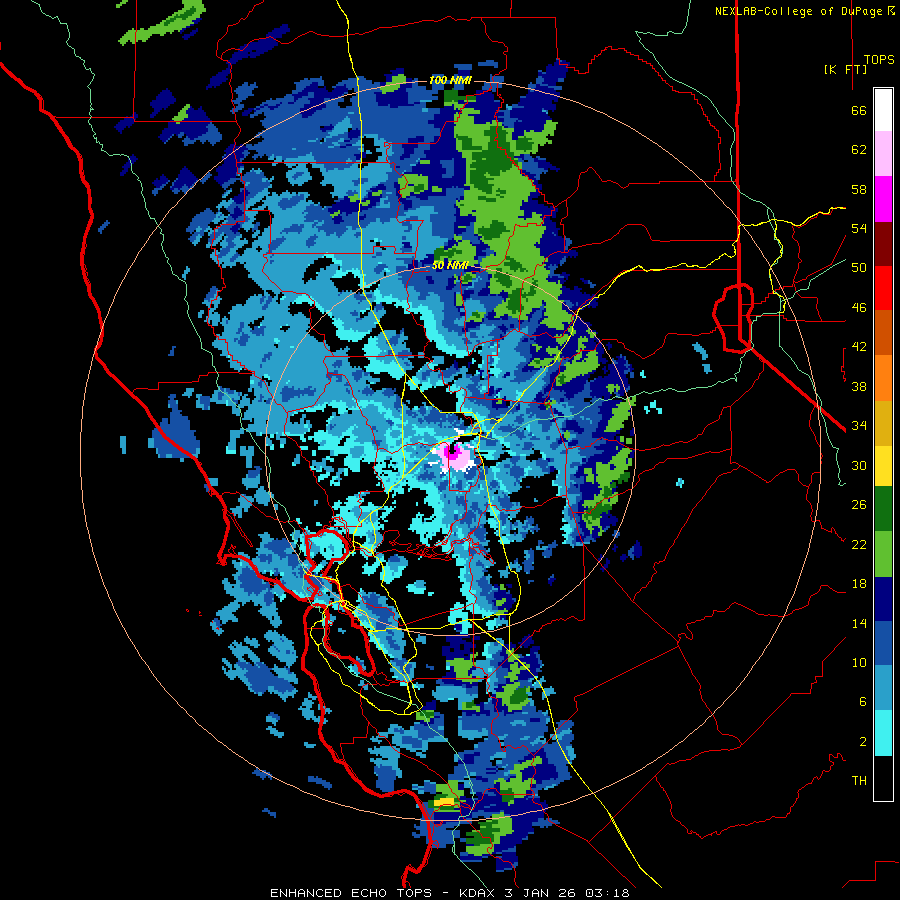Click the "62" legend value

coord(859,150)
